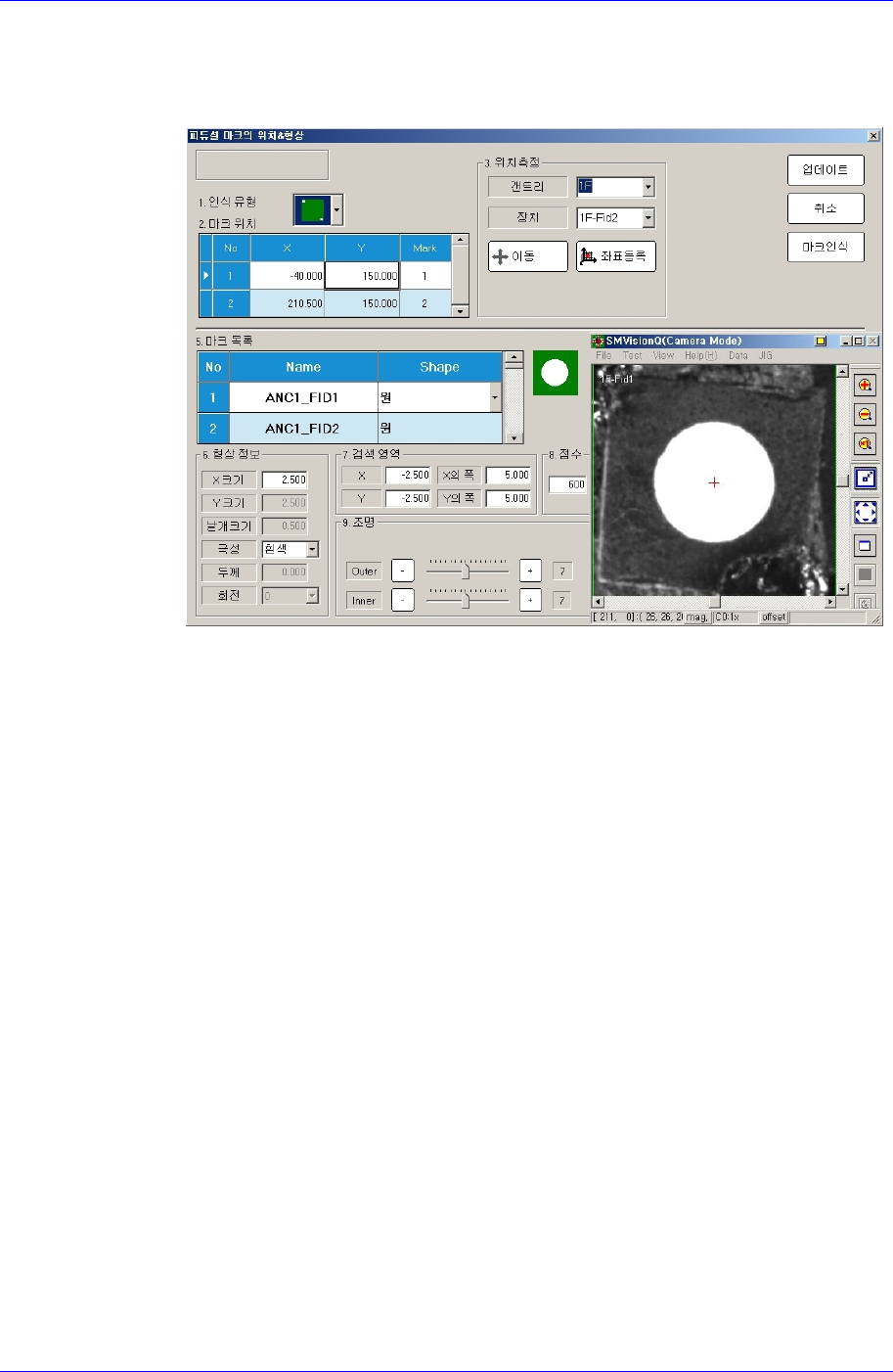Click the 좌표등록 coordinate register button
The image size is (893, 1372).
point(616,256)
